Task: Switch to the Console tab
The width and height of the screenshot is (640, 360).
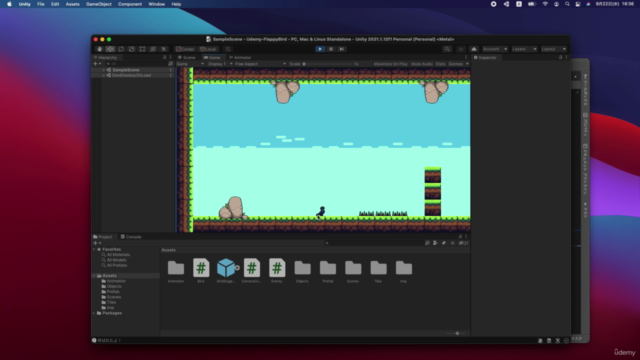Action: [x=131, y=237]
